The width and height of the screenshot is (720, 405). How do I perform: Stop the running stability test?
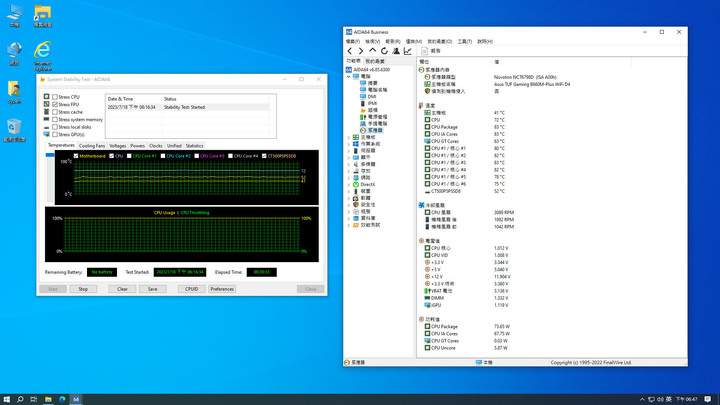(83, 289)
